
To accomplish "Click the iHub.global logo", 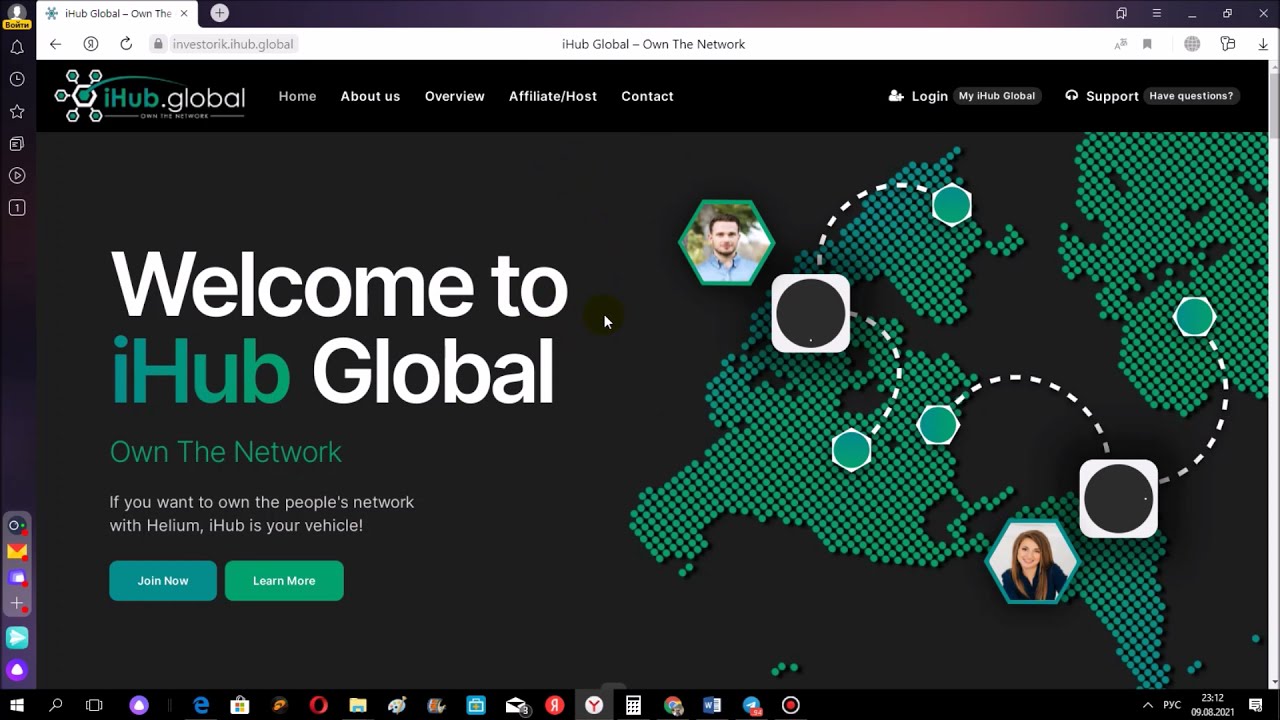I will tap(150, 96).
